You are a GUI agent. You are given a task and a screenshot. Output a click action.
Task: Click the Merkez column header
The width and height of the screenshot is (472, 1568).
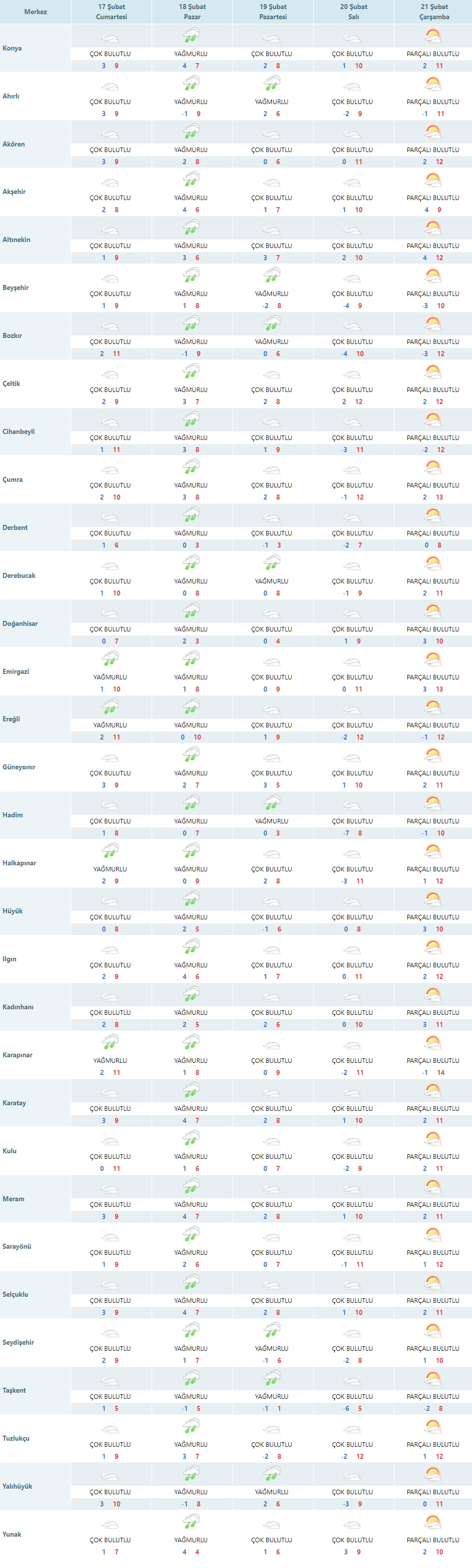click(x=35, y=12)
